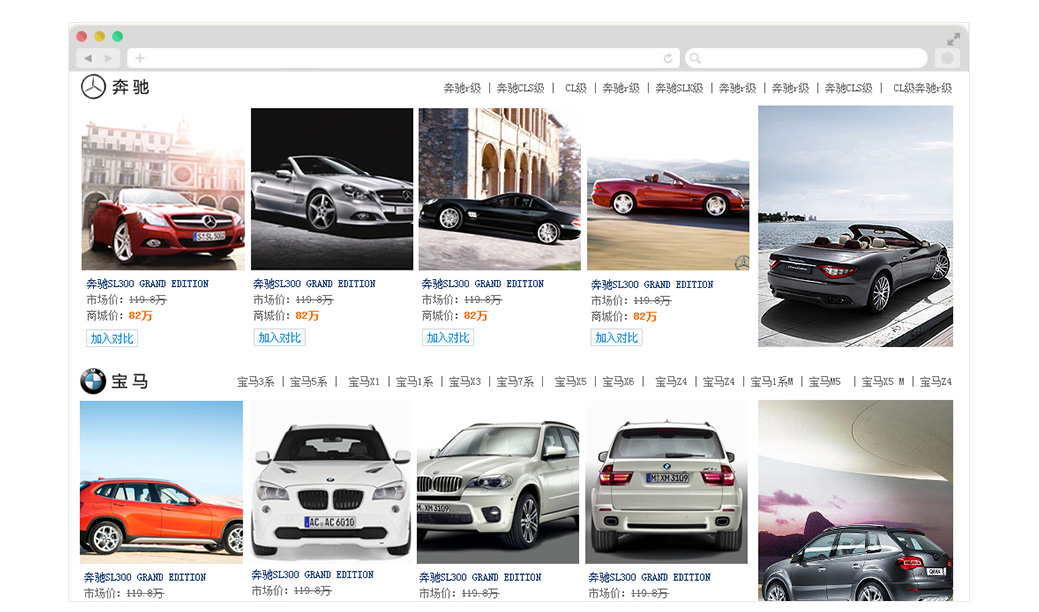Click the browser back arrow
This screenshot has height=612, width=1039.
[87, 58]
